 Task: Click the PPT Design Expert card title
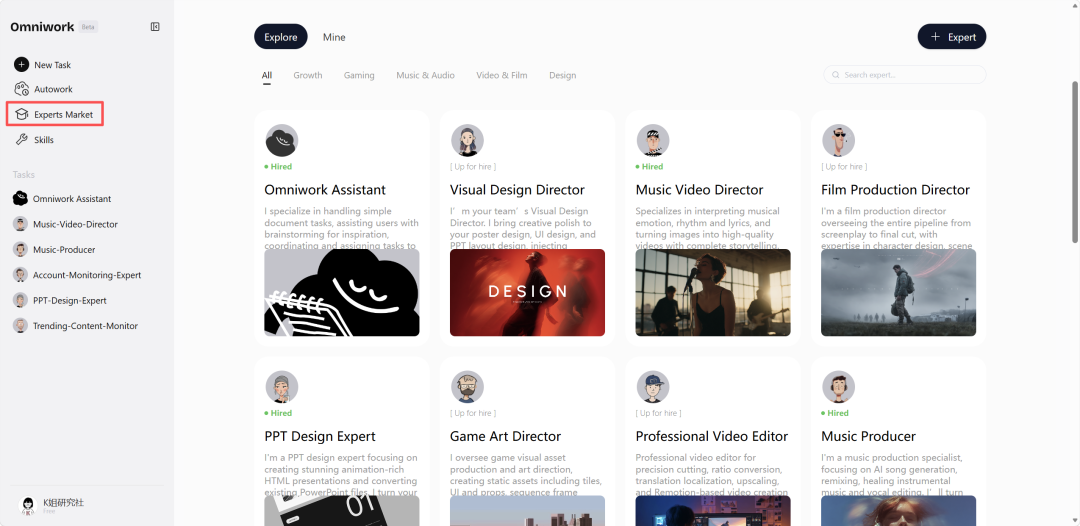click(320, 436)
